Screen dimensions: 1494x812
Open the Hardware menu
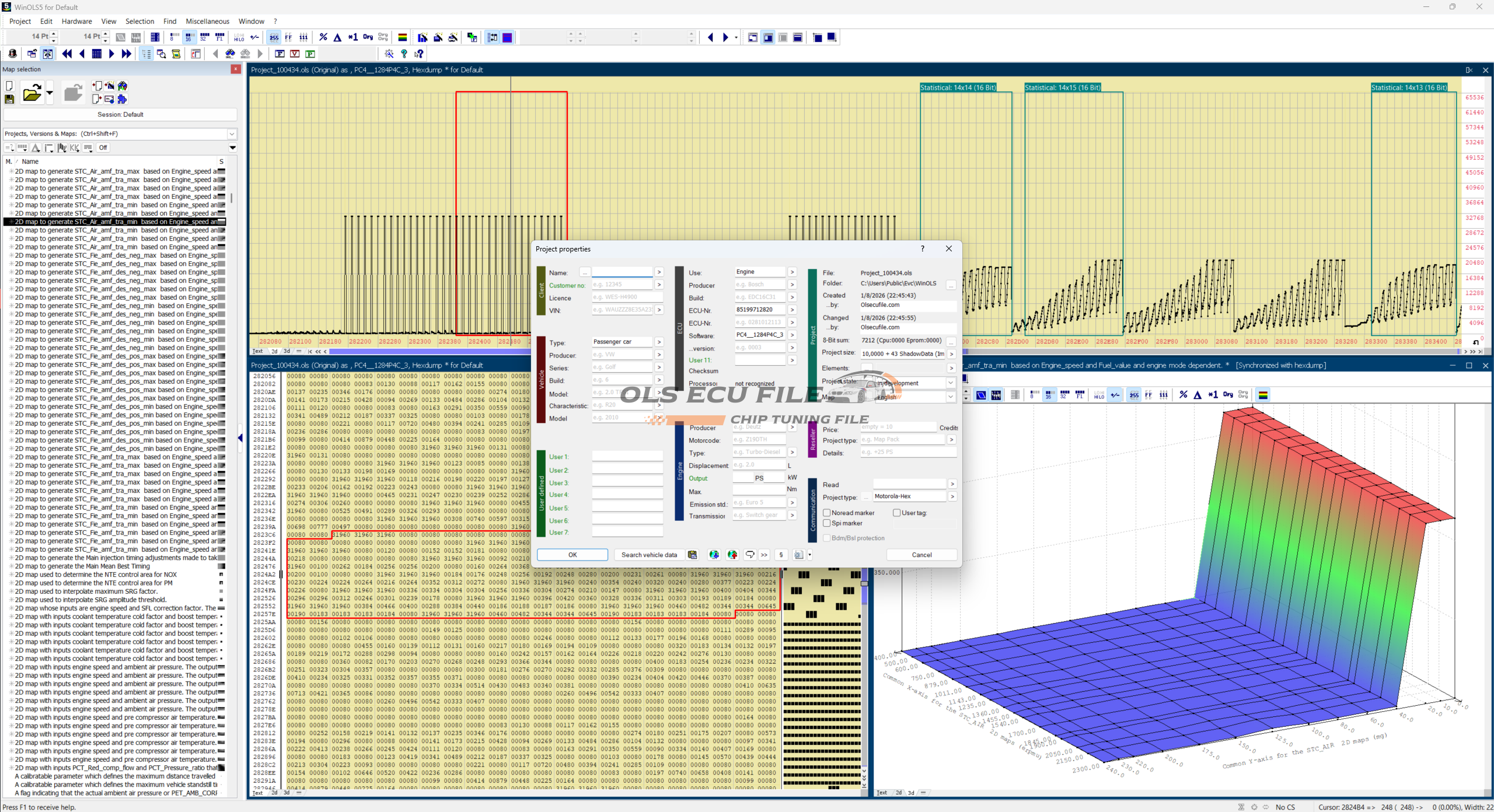tap(76, 21)
